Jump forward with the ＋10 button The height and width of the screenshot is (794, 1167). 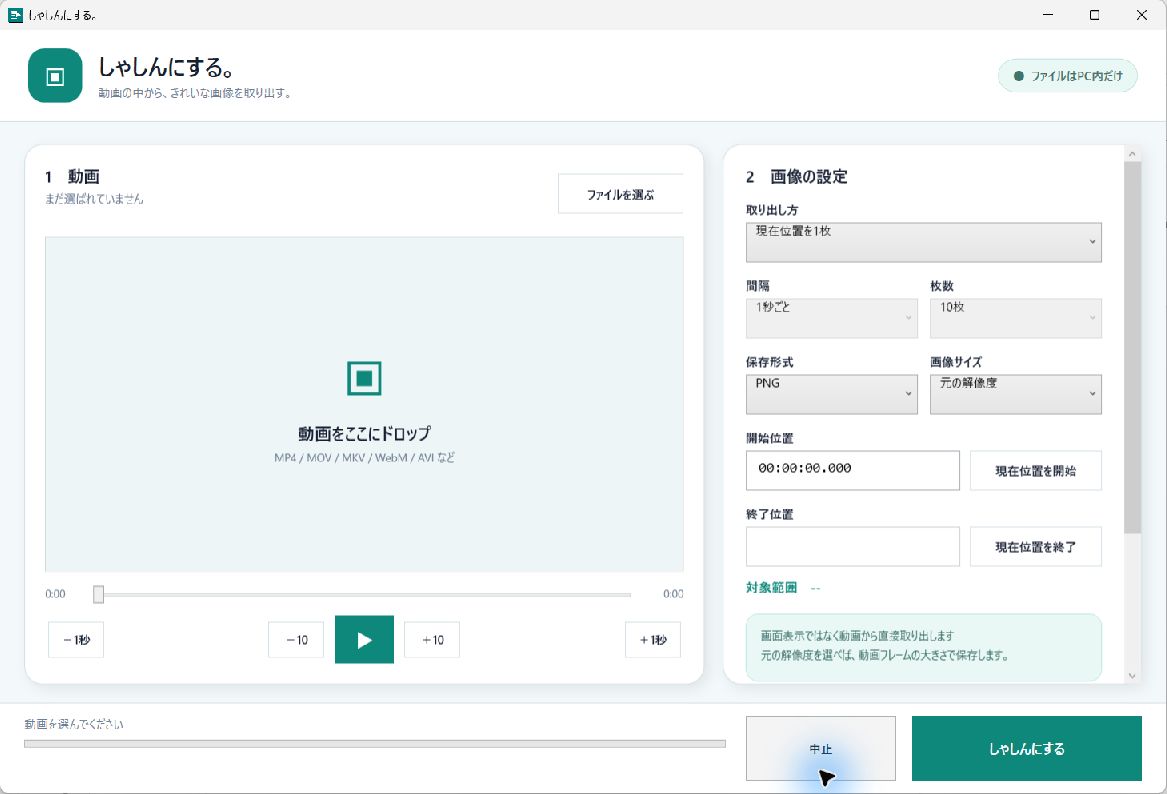(432, 640)
